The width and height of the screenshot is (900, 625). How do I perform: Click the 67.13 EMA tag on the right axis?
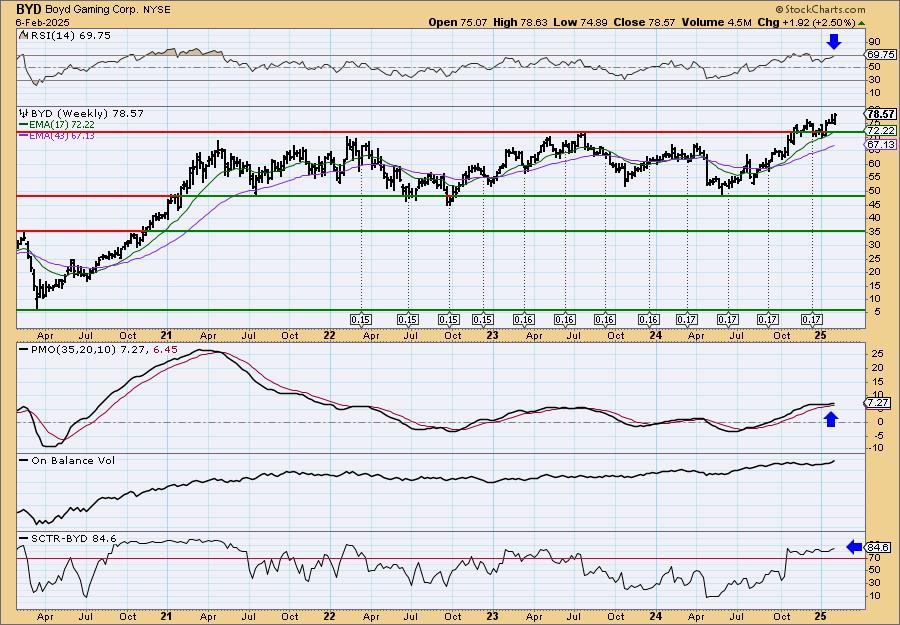pyautogui.click(x=880, y=145)
